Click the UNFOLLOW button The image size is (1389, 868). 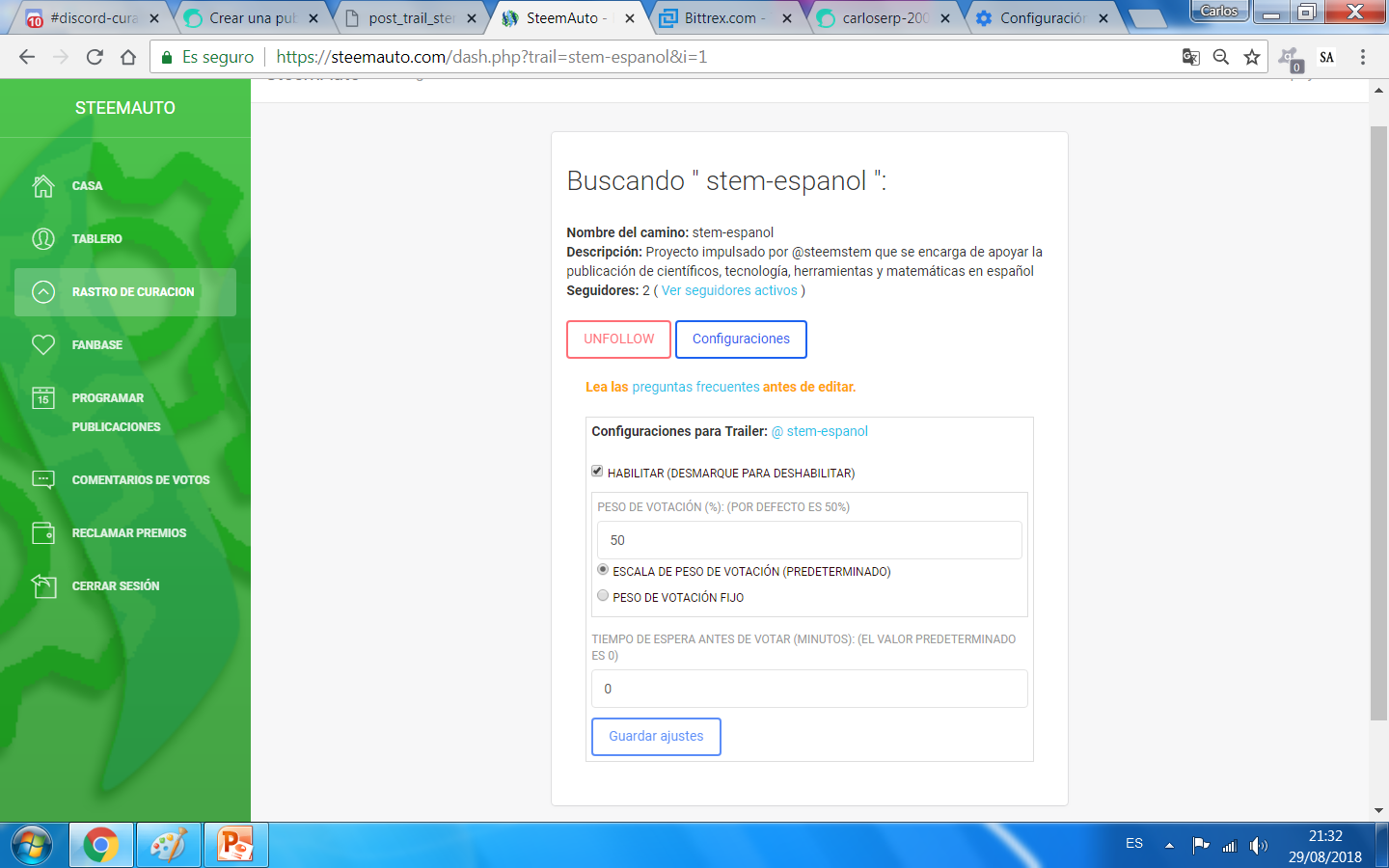(618, 339)
